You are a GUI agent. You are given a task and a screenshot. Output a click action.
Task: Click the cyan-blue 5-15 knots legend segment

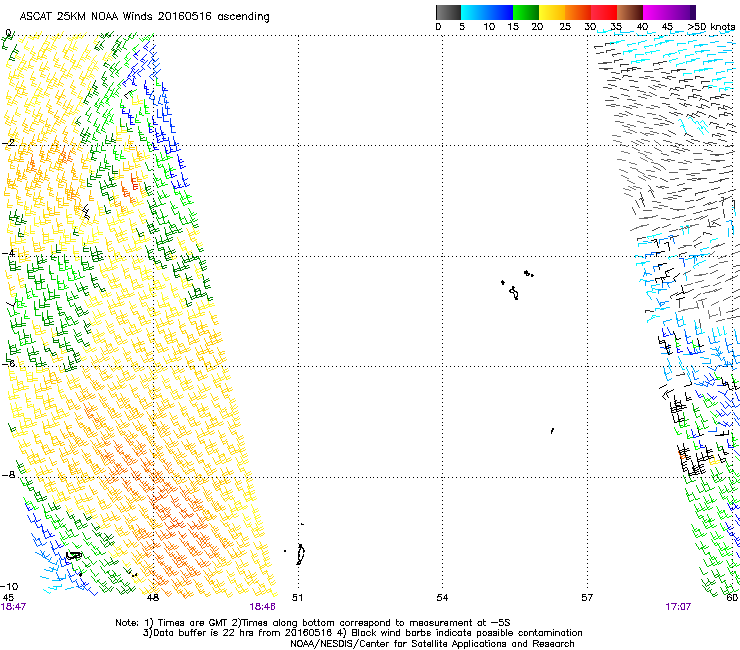487,12
